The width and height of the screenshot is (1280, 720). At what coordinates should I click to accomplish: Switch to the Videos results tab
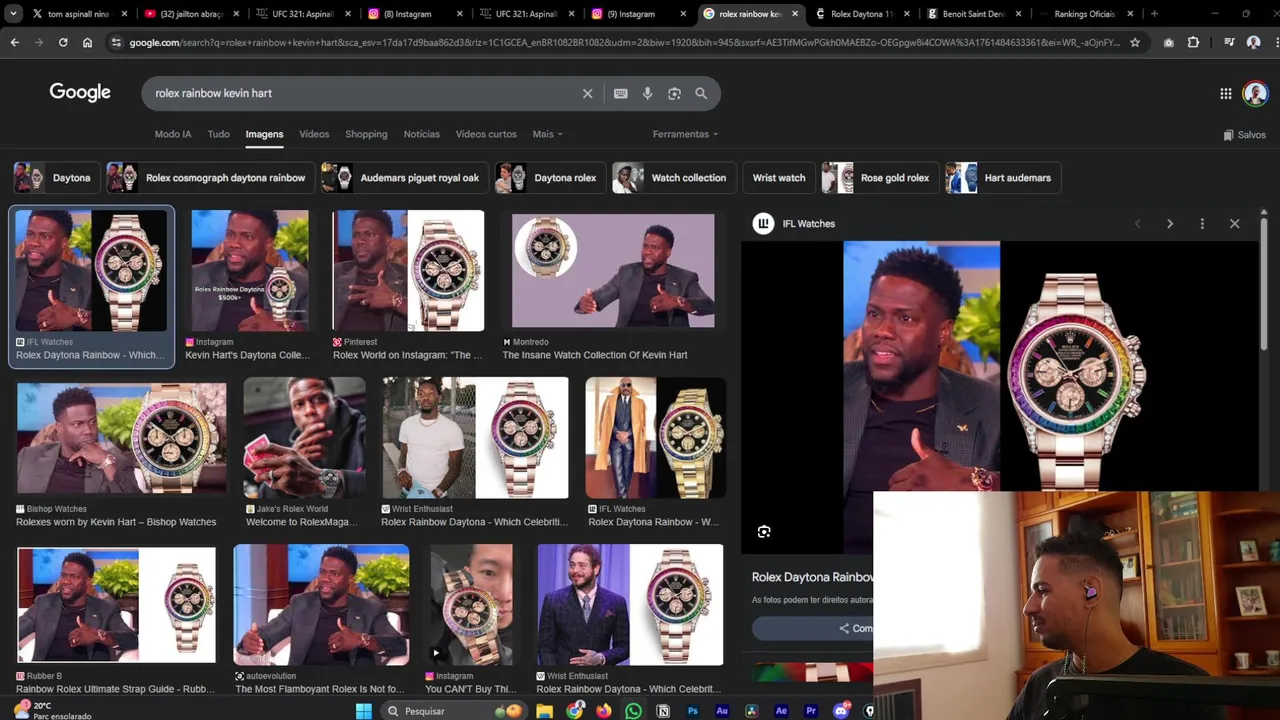314,134
